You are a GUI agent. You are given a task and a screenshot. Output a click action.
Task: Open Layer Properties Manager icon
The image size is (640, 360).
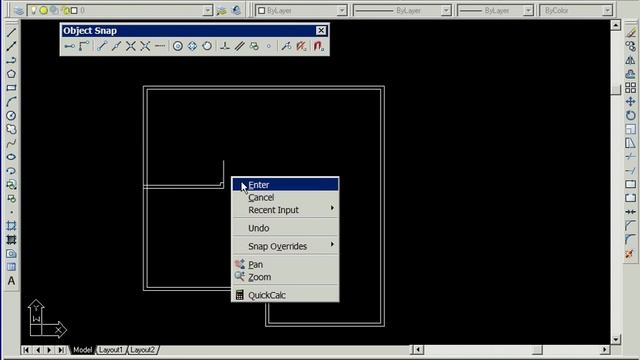tap(19, 10)
